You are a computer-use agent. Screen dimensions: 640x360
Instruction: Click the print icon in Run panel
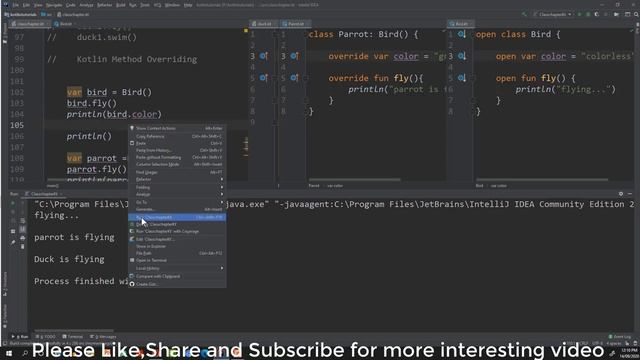coord(22,238)
